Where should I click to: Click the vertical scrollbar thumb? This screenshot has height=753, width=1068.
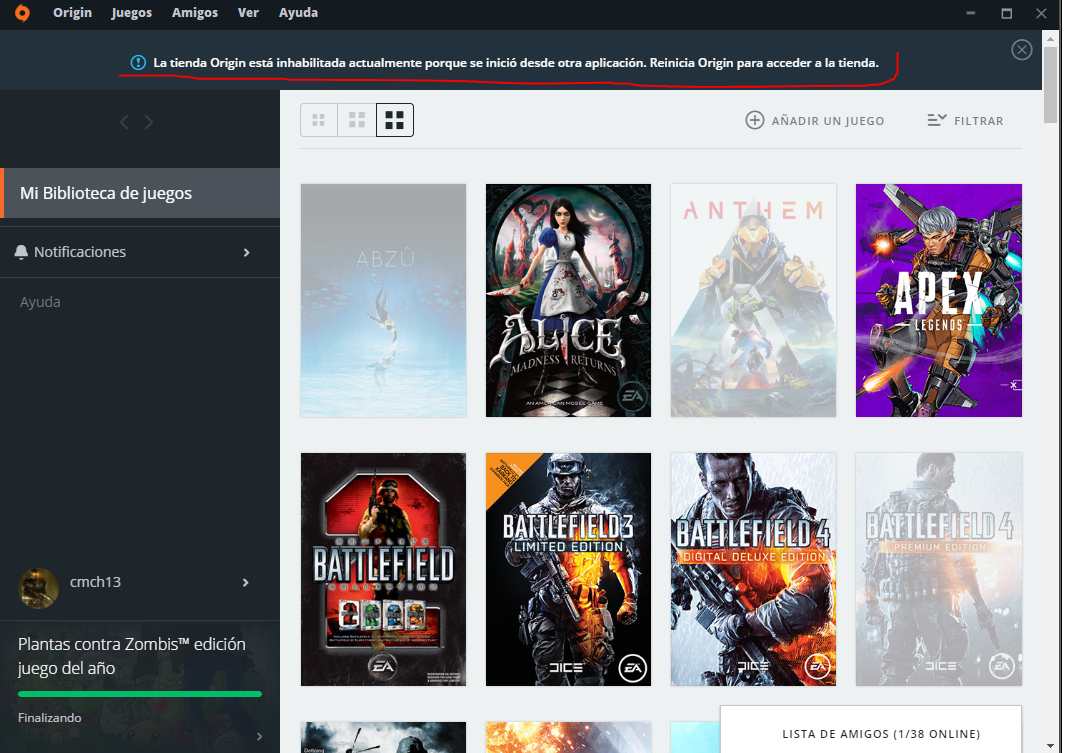point(1050,83)
